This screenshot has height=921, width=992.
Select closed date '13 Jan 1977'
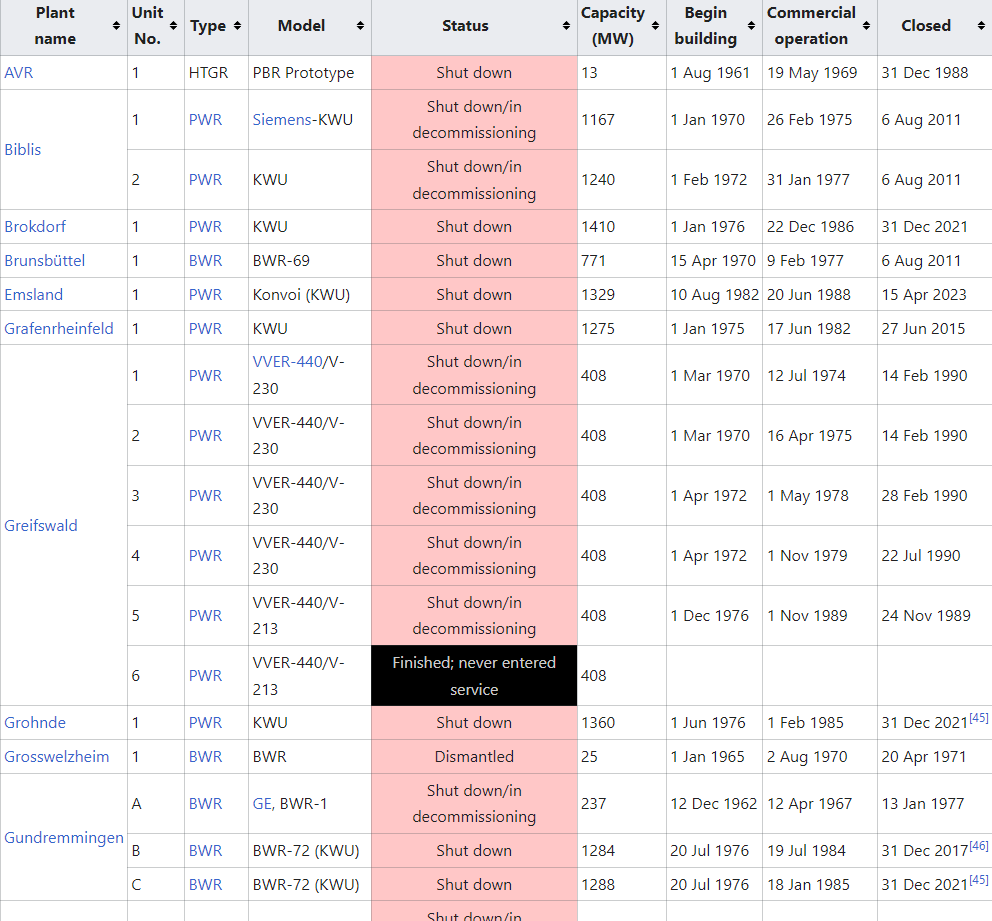coord(922,804)
